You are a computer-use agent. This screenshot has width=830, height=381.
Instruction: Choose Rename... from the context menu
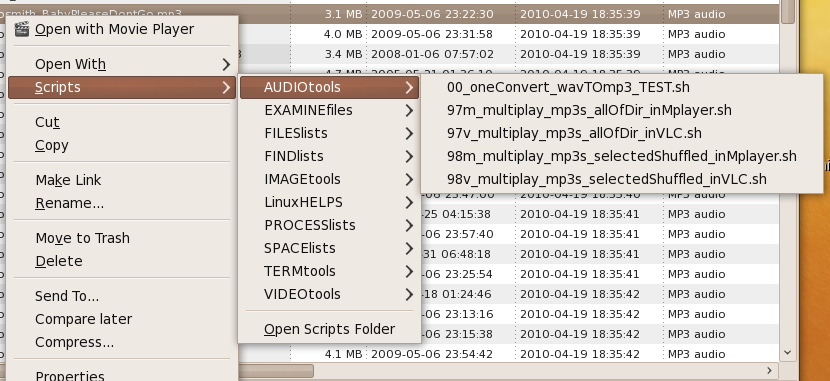(x=70, y=203)
